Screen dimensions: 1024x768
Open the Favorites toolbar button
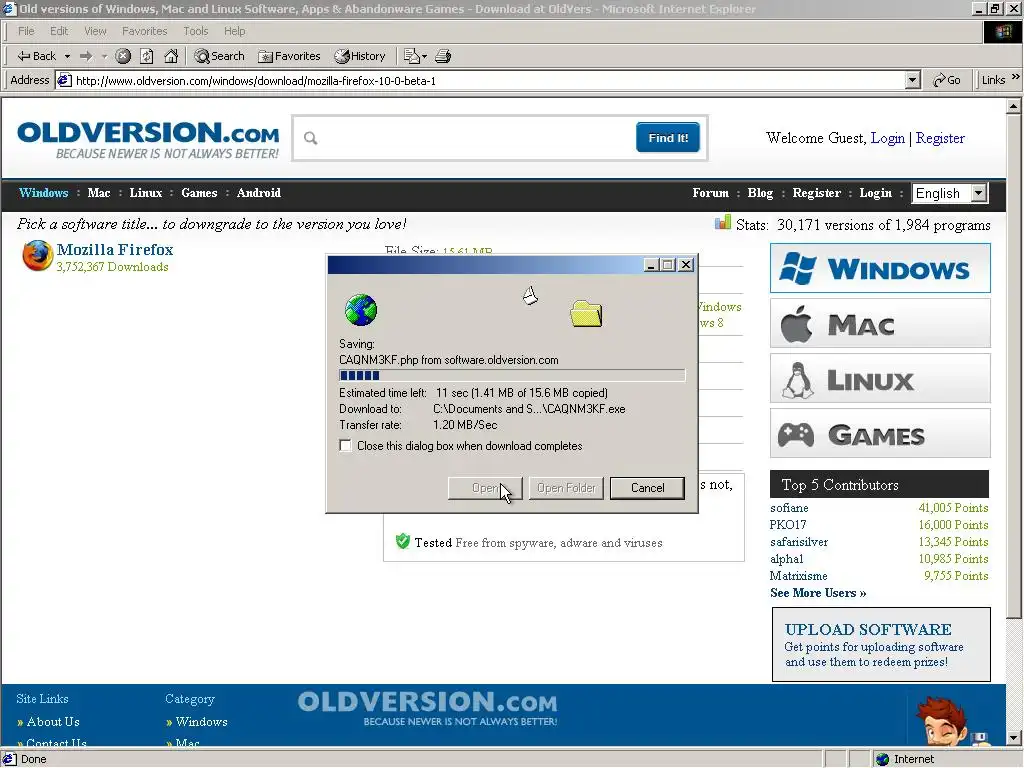click(289, 56)
